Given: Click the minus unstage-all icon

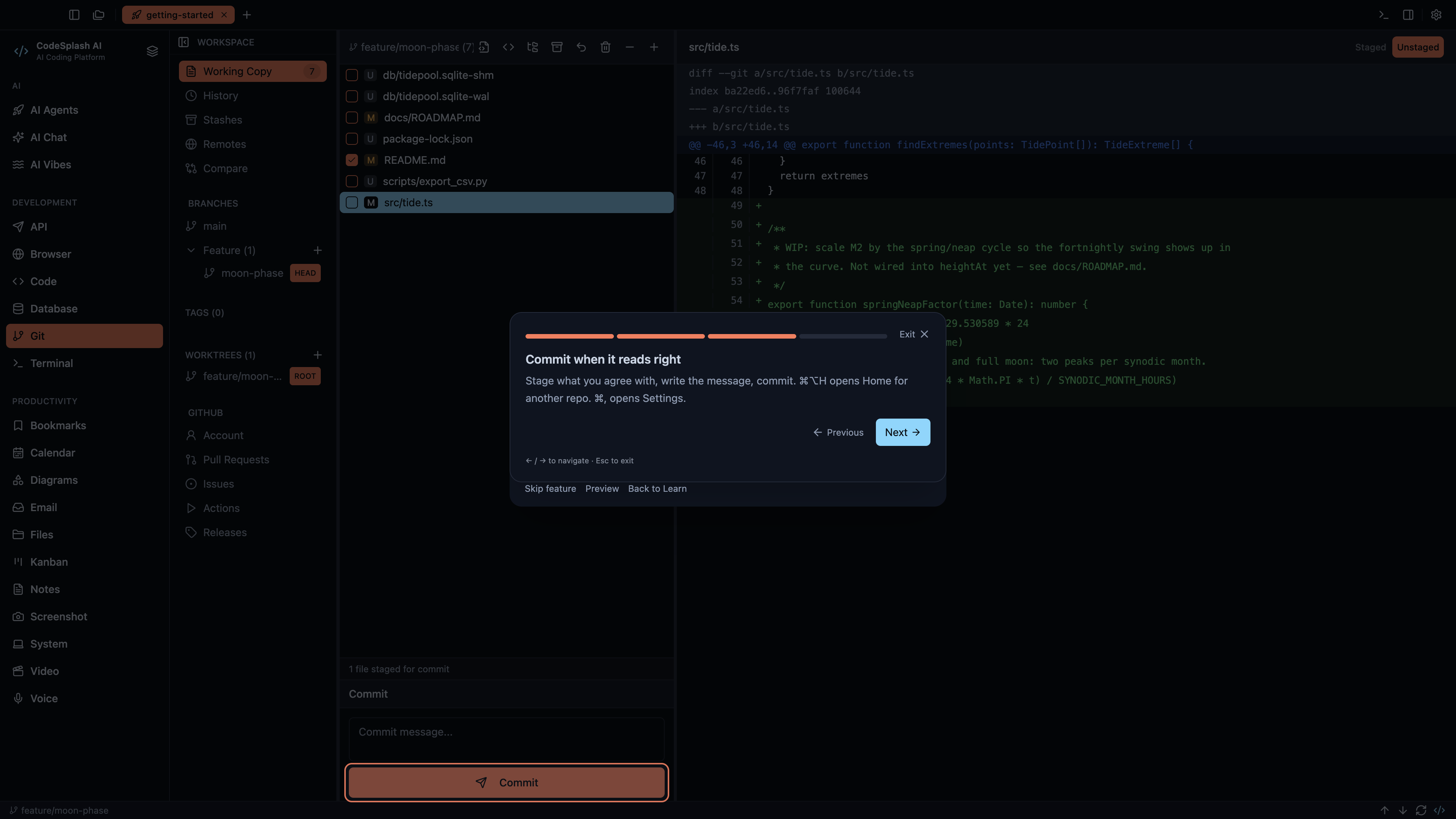Looking at the screenshot, I should pyautogui.click(x=630, y=47).
